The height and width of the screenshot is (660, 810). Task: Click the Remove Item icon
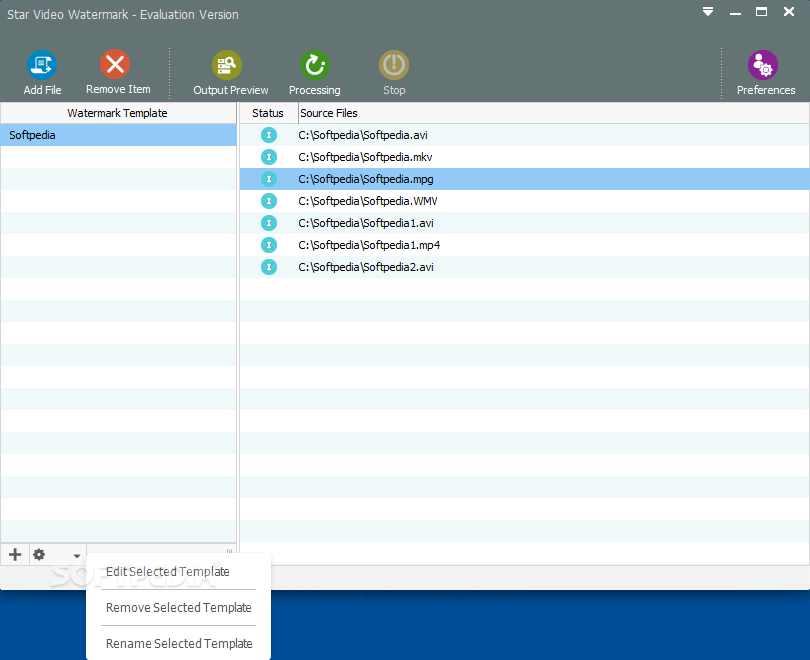click(x=114, y=62)
